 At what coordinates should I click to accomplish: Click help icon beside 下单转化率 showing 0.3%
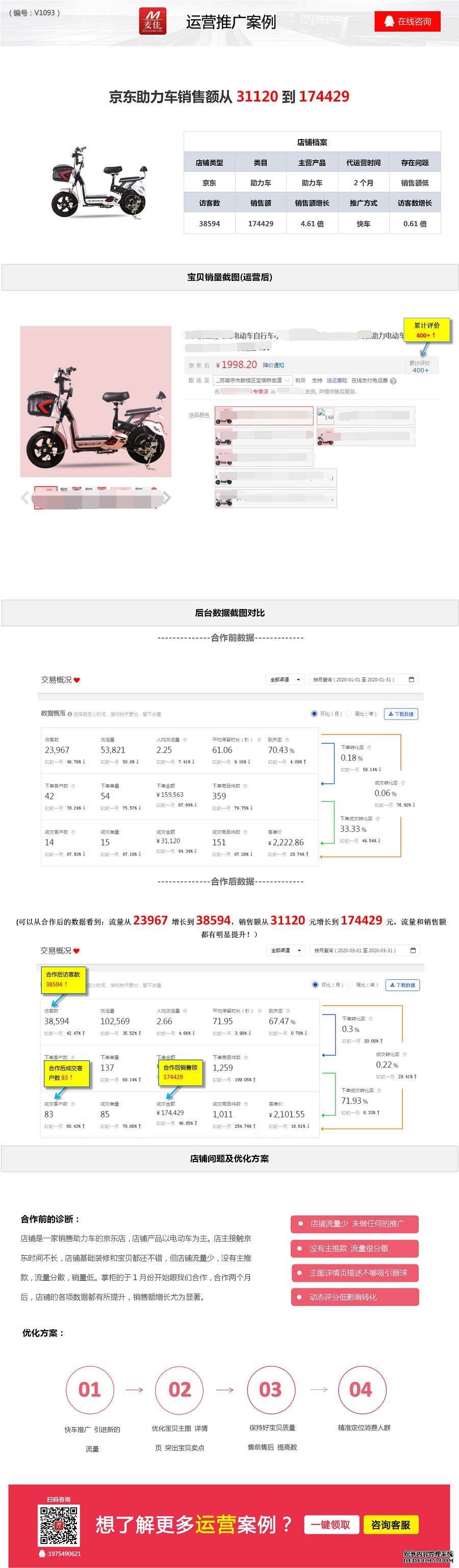click(x=371, y=1018)
